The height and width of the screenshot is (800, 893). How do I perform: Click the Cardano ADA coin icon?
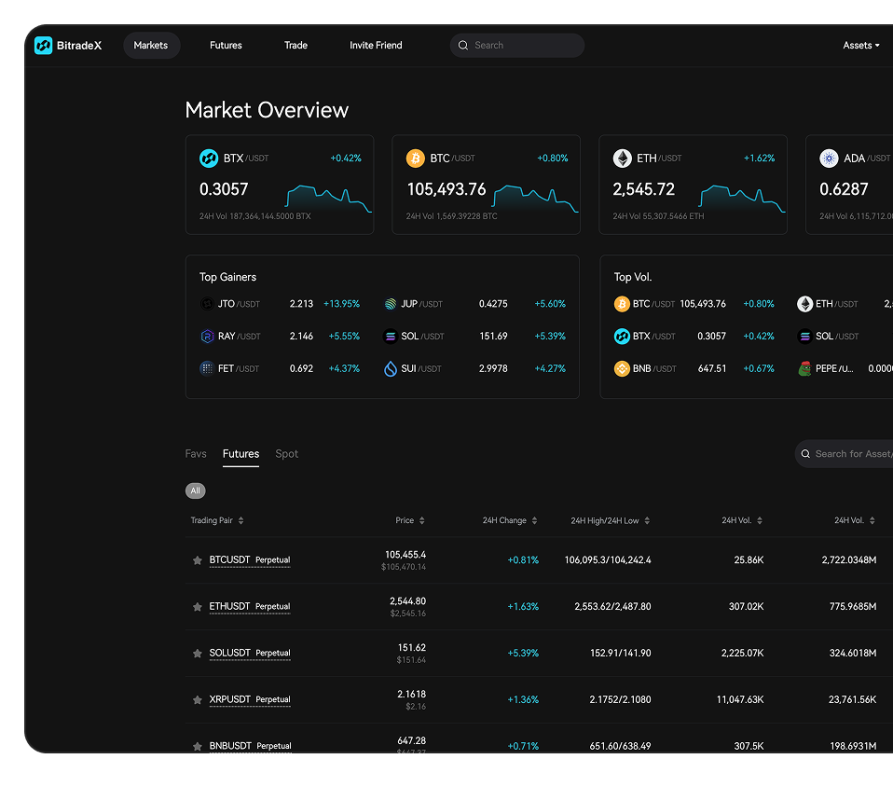pyautogui.click(x=829, y=158)
